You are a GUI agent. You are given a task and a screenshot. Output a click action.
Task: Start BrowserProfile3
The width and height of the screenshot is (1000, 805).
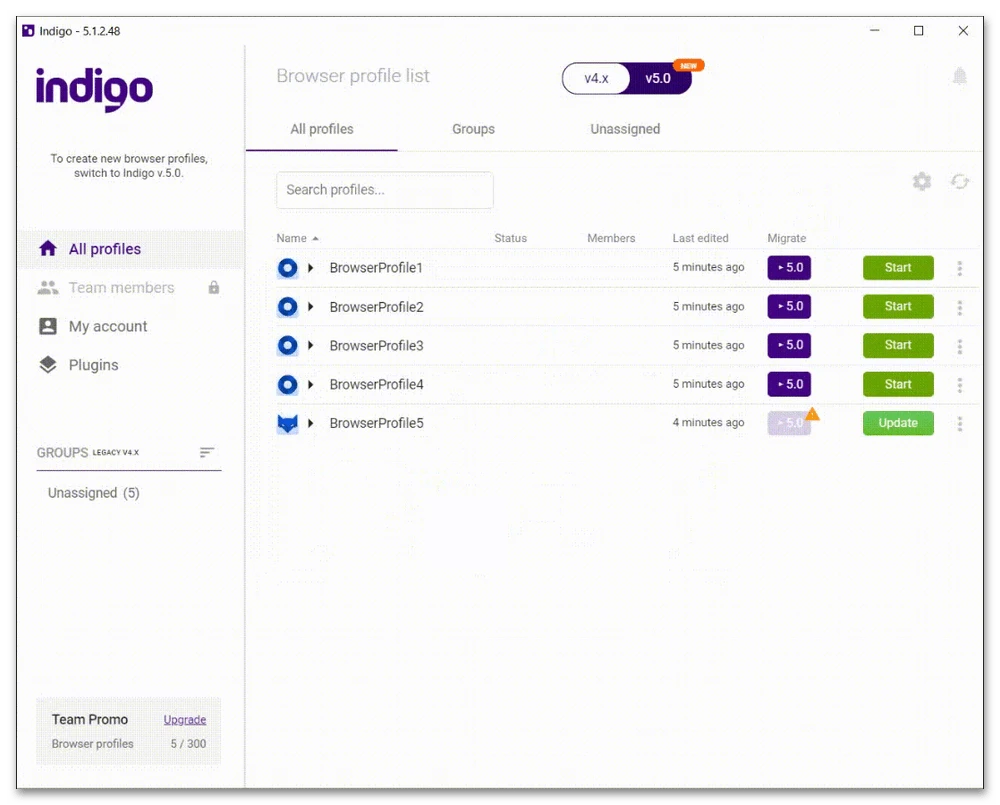pyautogui.click(x=898, y=346)
